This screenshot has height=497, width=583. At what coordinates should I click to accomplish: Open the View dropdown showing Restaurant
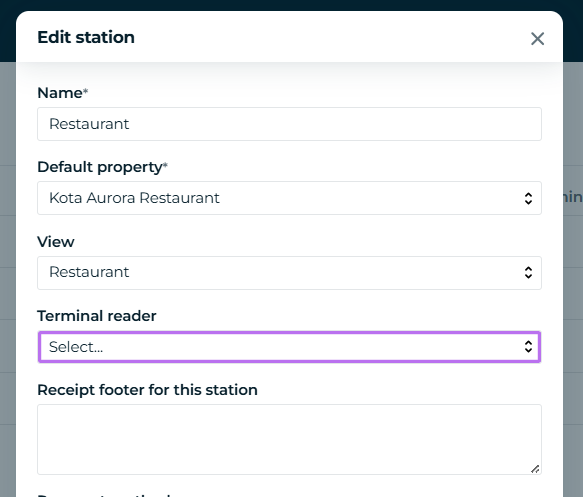pos(289,272)
